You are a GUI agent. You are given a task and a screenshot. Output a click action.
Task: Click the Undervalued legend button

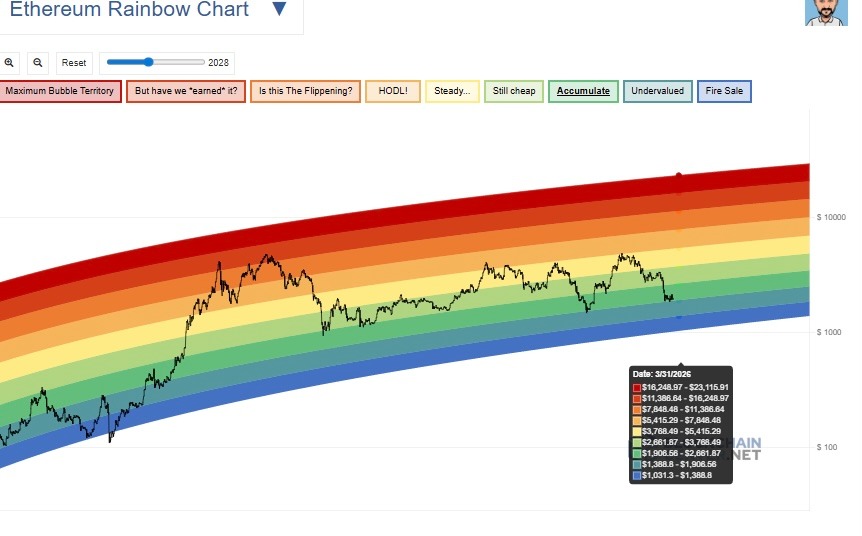pos(658,91)
